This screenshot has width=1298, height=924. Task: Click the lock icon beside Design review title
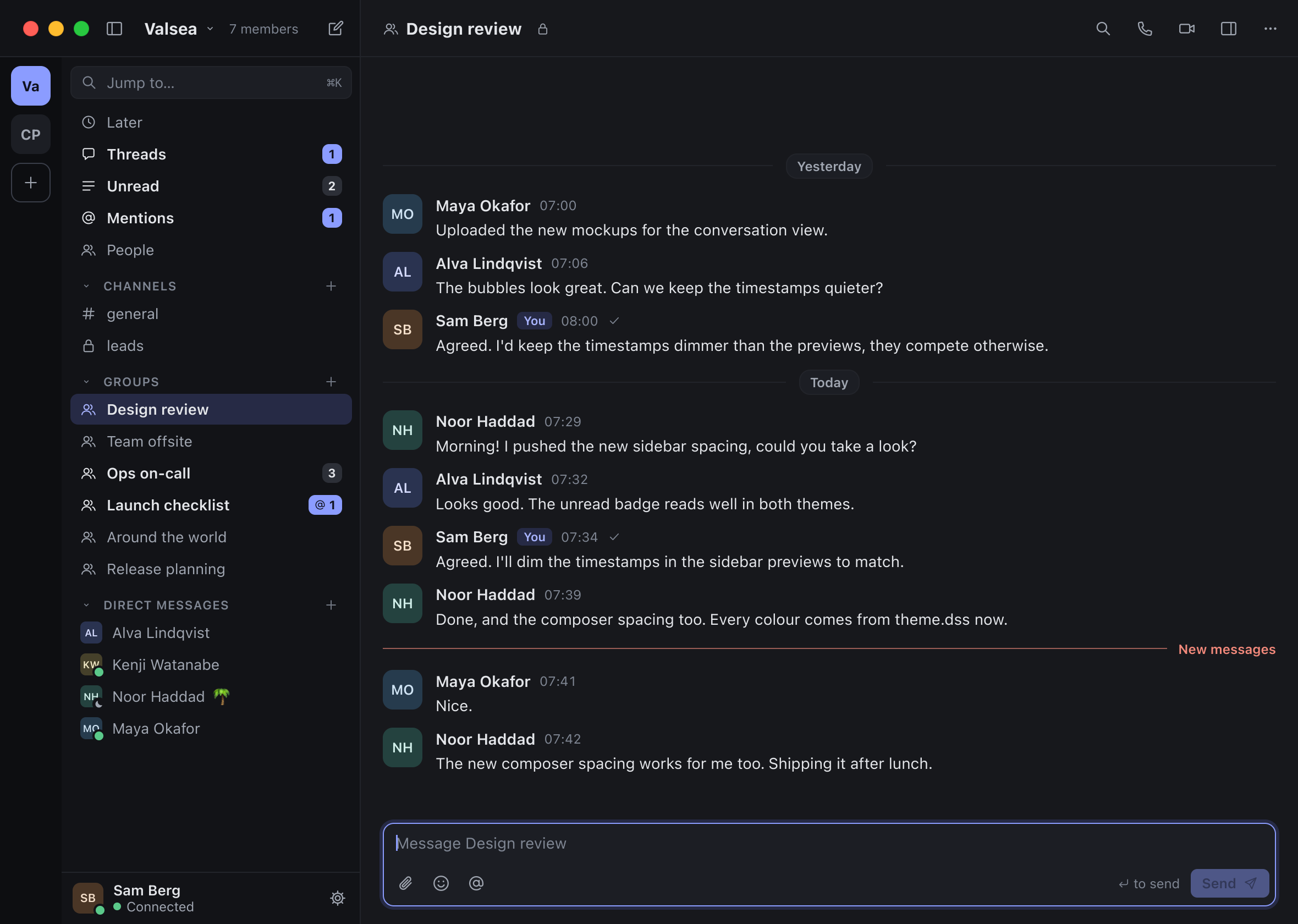543,29
